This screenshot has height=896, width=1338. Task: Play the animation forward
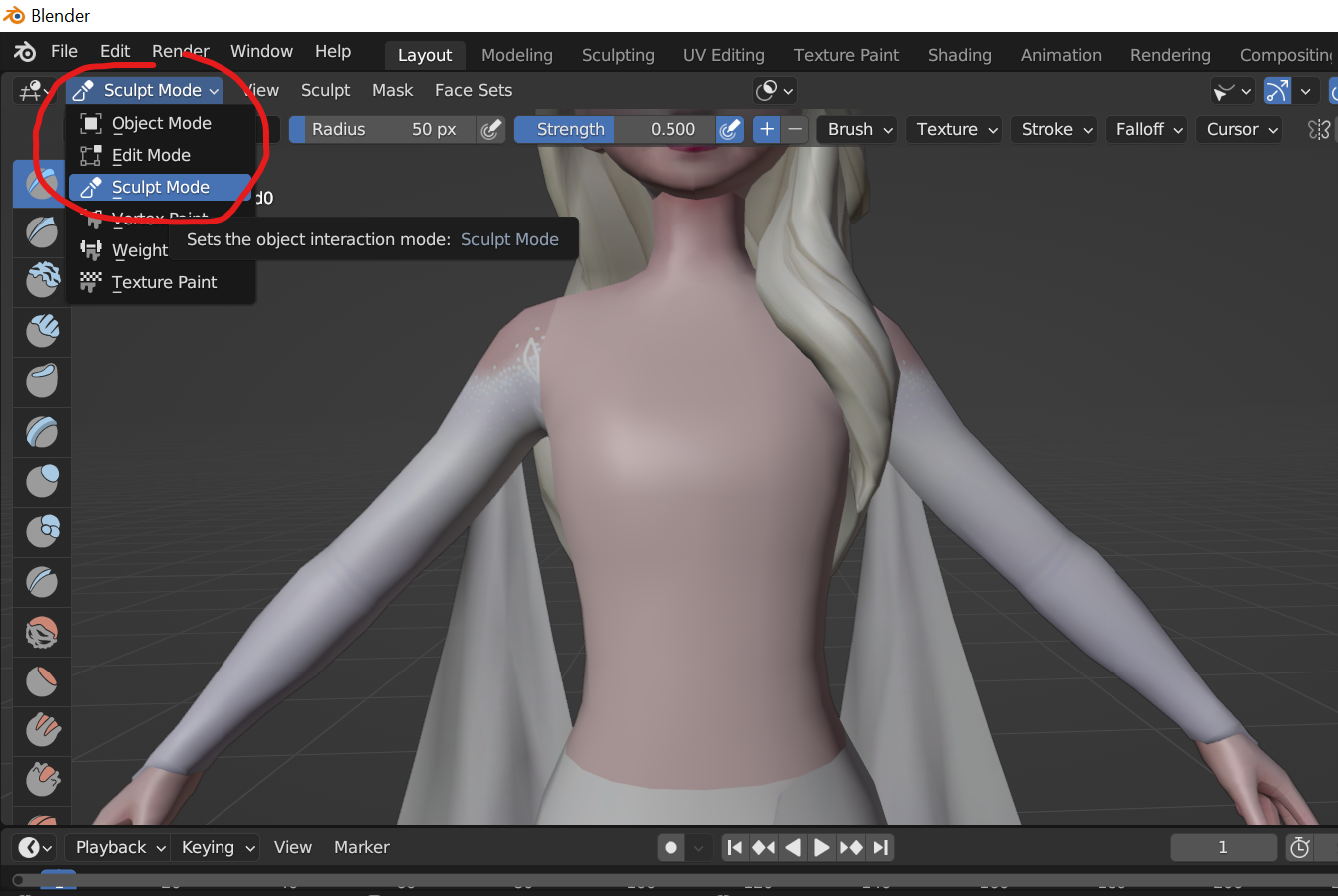pos(822,848)
